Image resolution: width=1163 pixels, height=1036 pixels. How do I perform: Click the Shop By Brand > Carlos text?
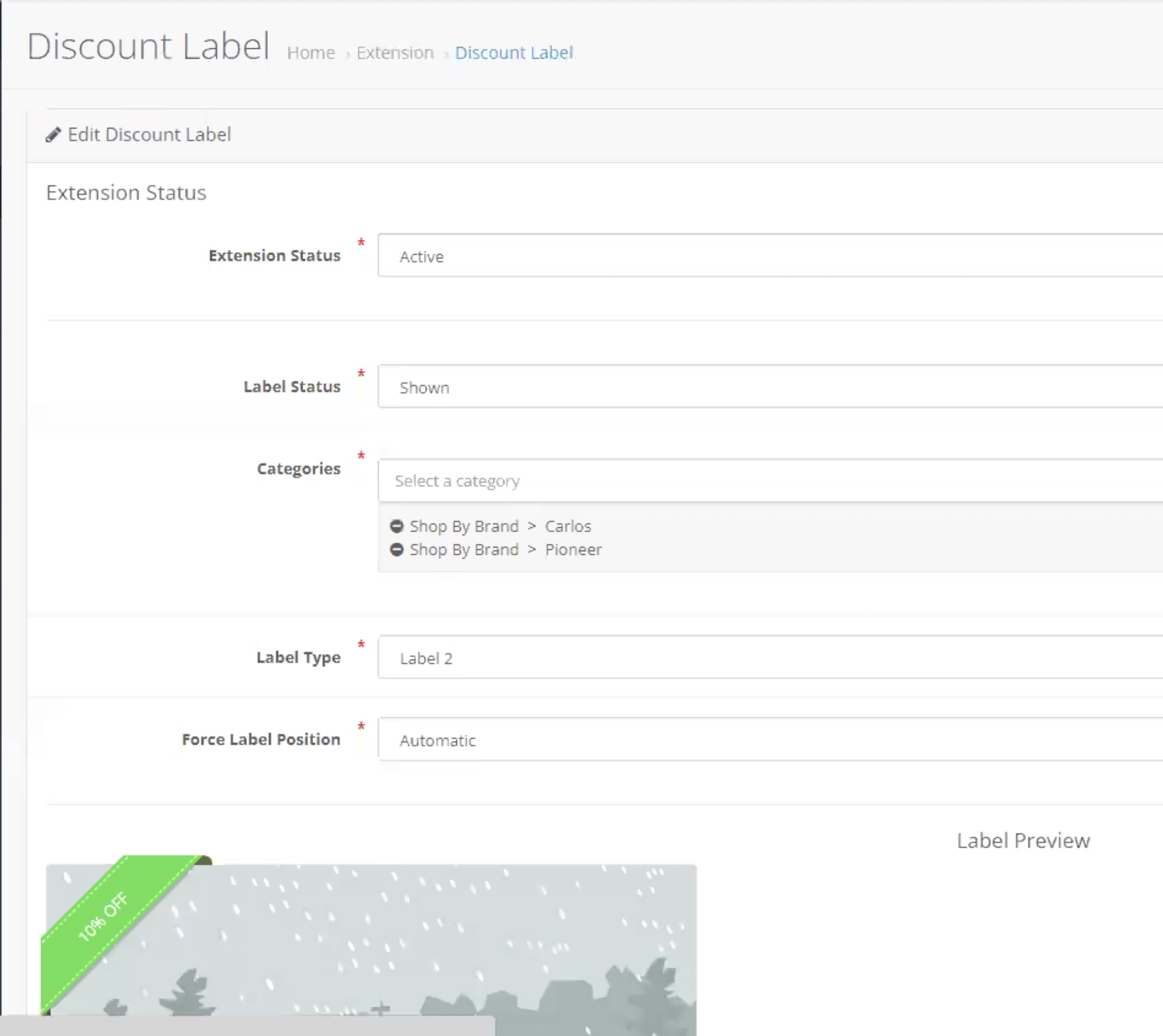[500, 527]
